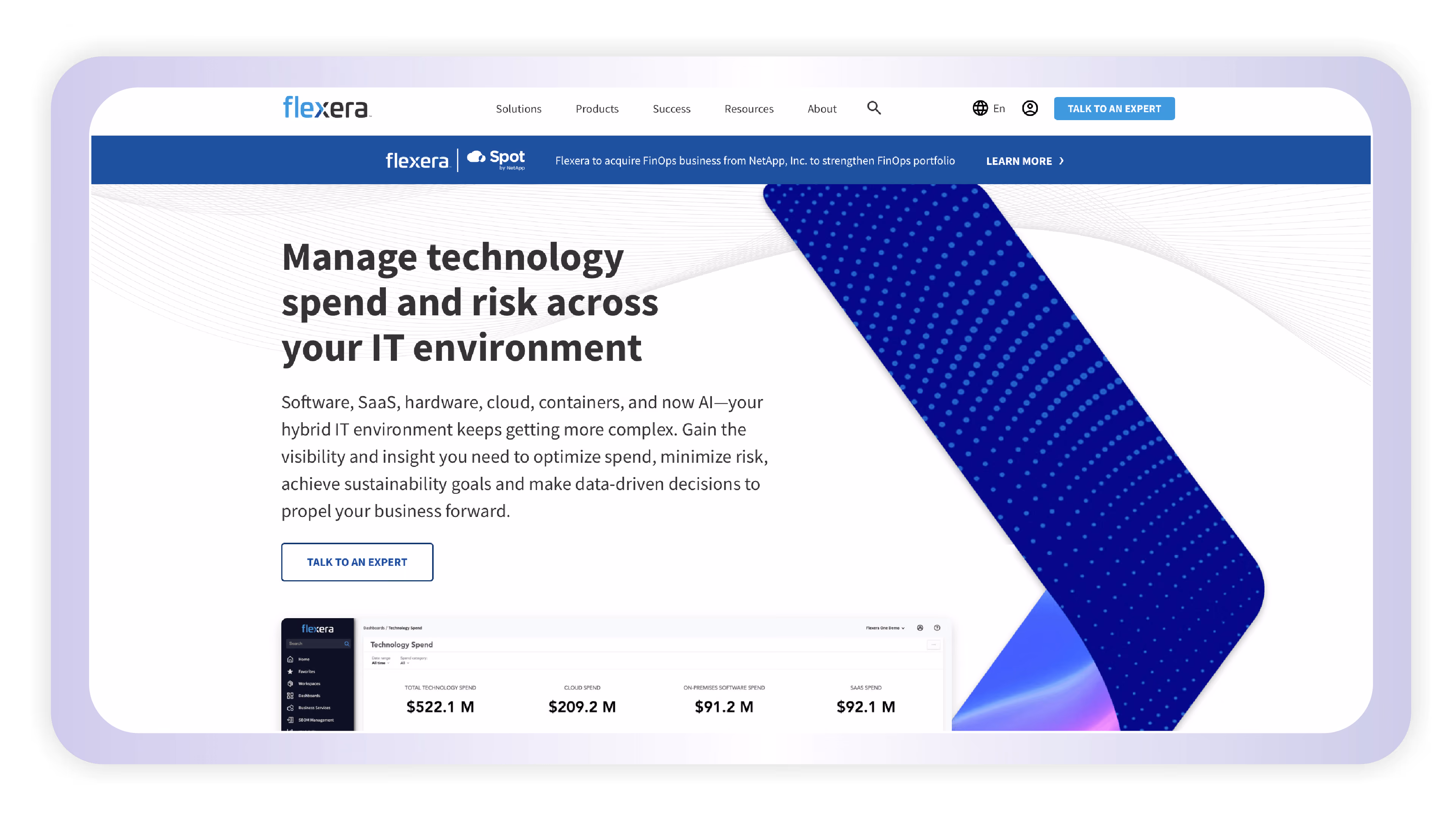Open the Workspaces icon in the sidebar
Screen dimensions: 1456x819
(290, 683)
